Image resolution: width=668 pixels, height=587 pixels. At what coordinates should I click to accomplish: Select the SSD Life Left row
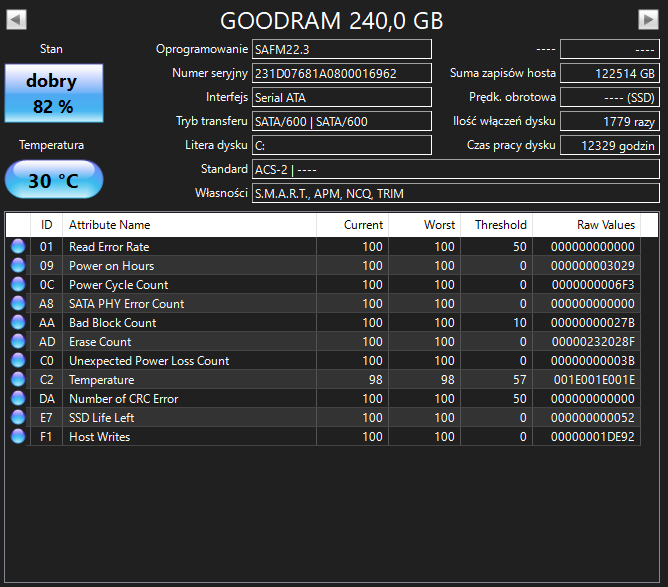(x=323, y=417)
